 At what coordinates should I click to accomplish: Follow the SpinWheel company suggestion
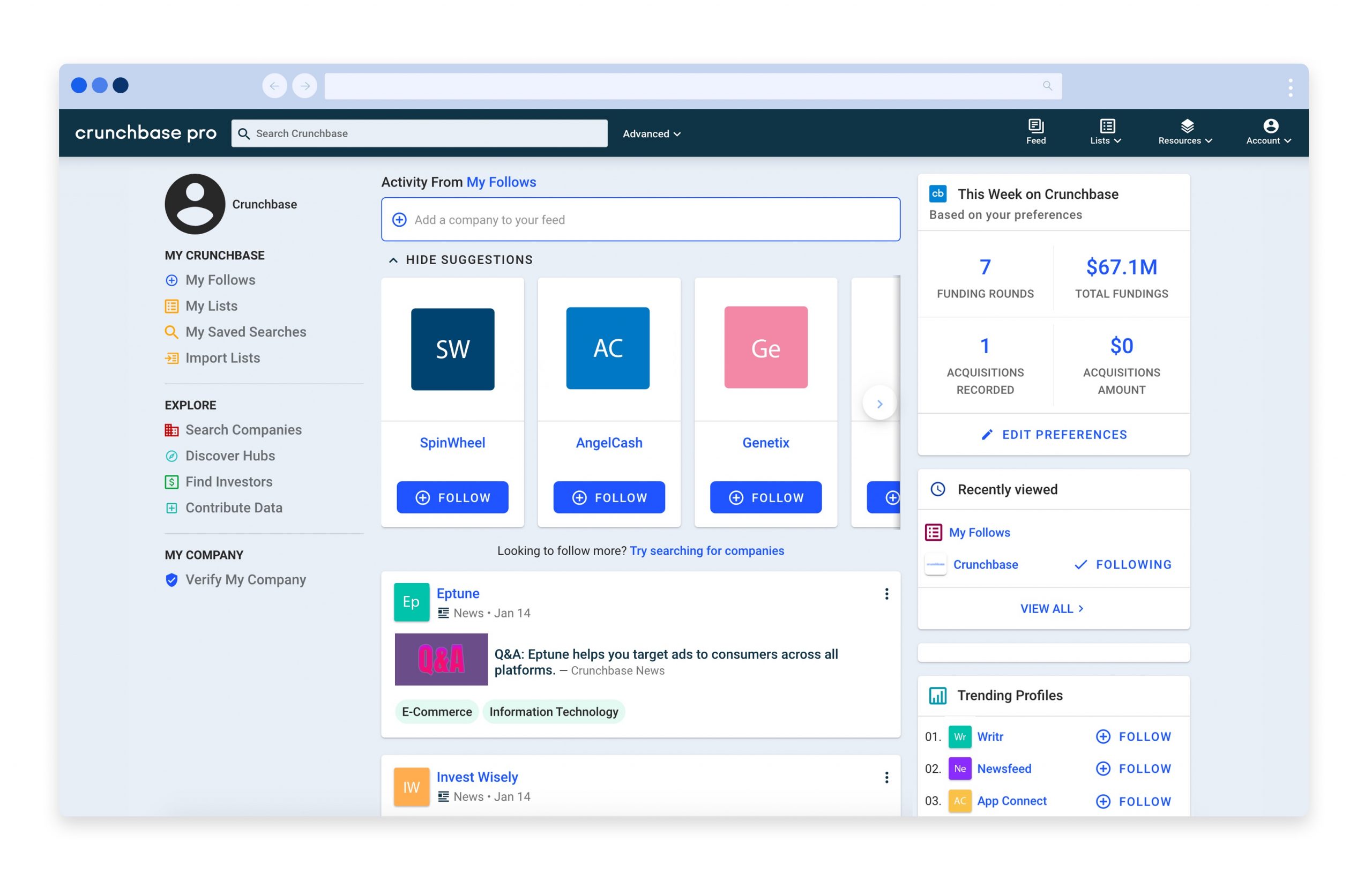[452, 497]
